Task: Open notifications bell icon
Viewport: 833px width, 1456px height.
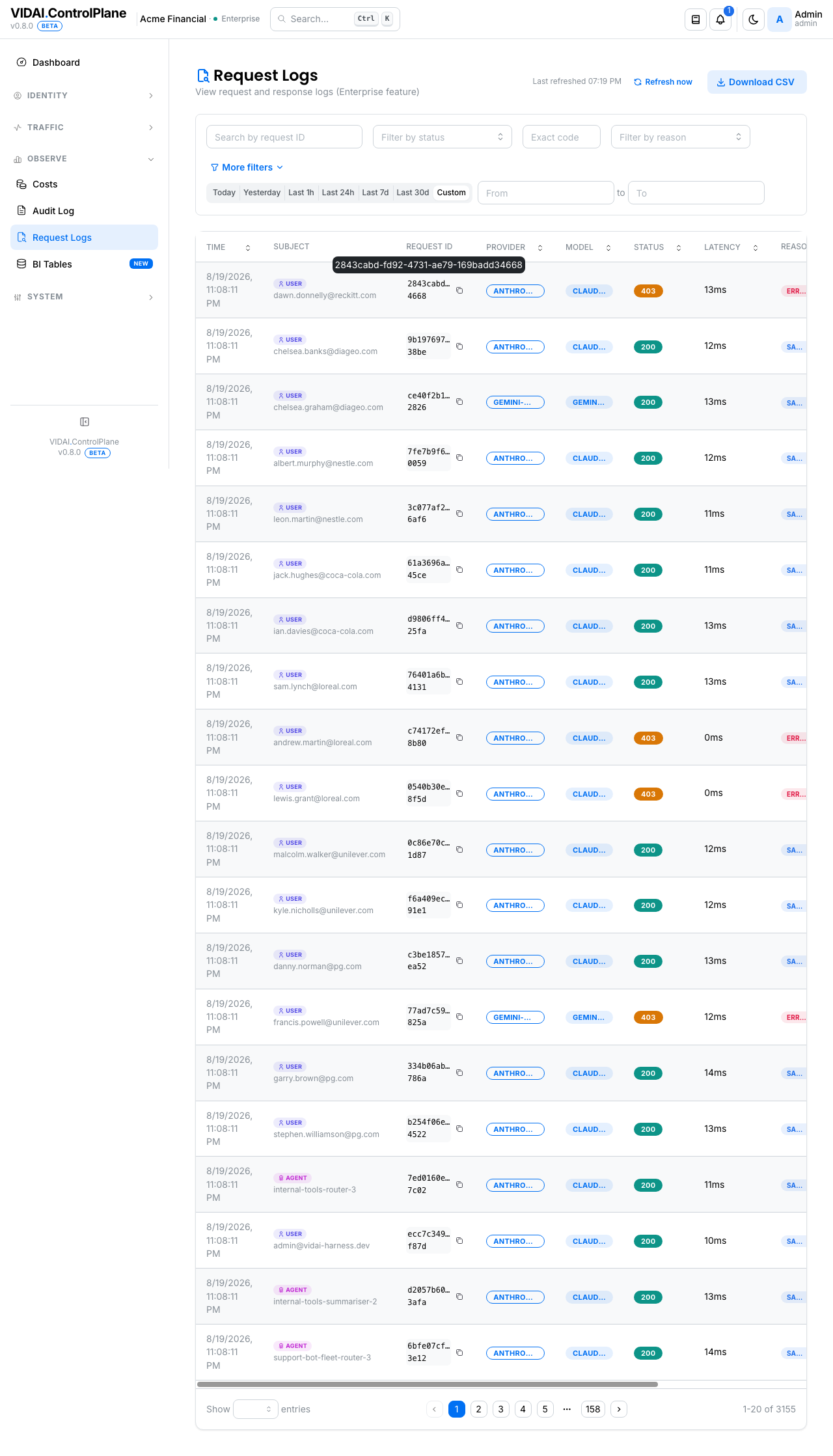Action: (x=720, y=20)
